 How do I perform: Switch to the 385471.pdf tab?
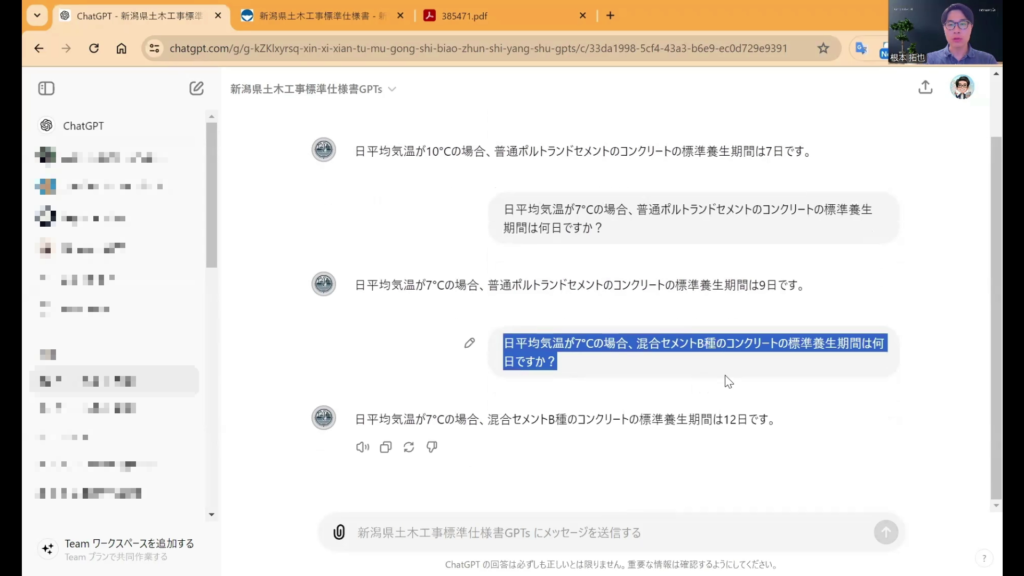click(x=500, y=16)
